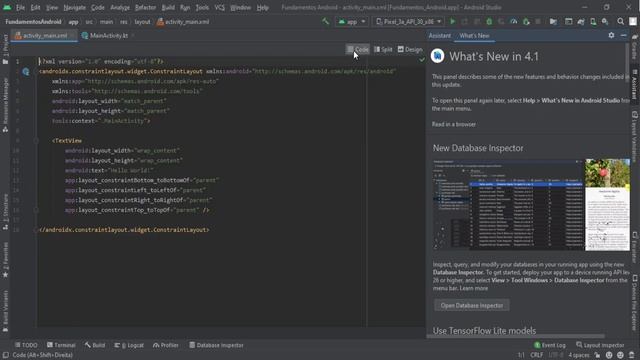Collapse fold marker at layout_constraintTop line
The height and width of the screenshot is (360, 640).
click(x=36, y=210)
